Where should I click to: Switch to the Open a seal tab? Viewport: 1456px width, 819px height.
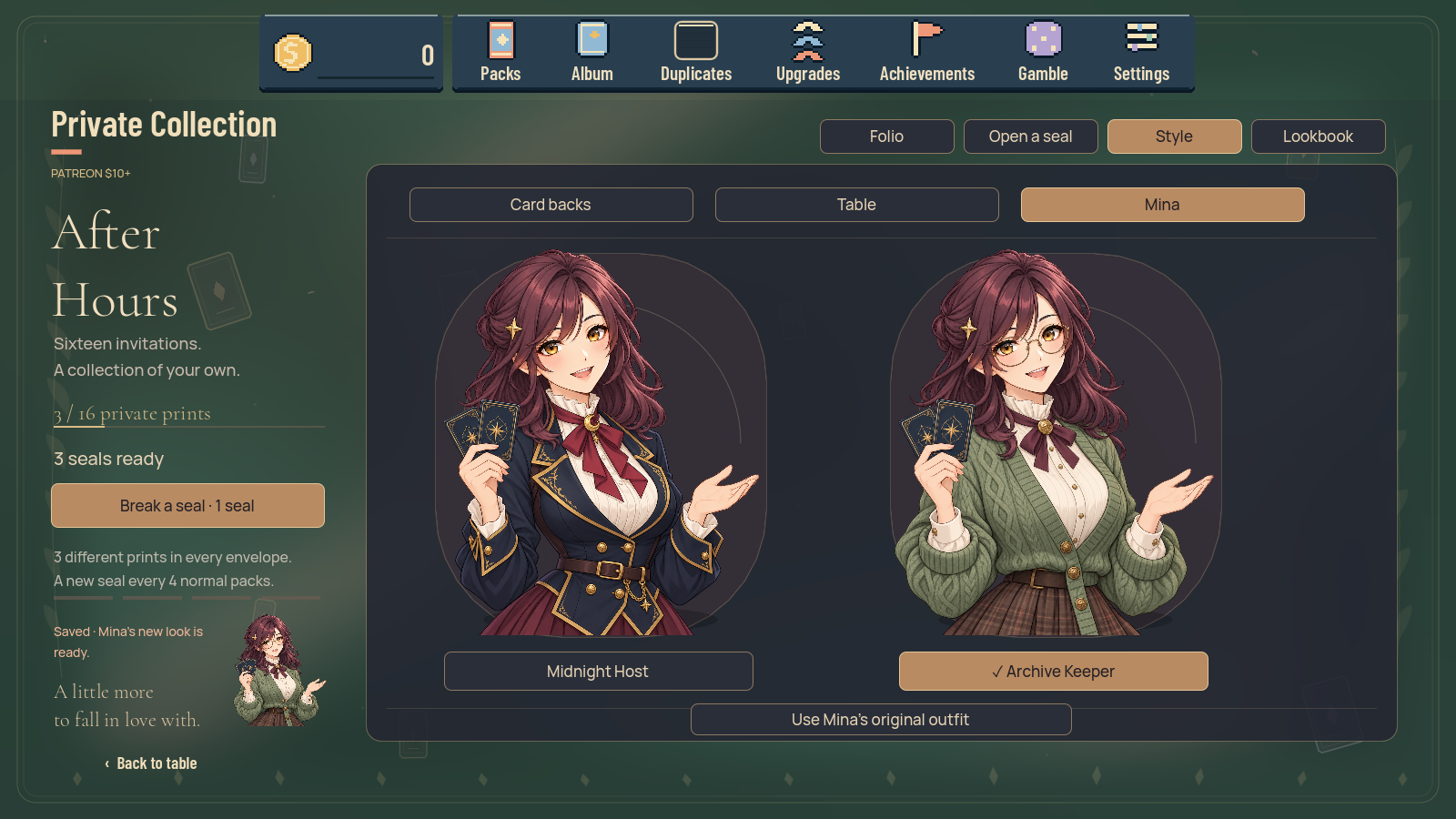click(1031, 136)
